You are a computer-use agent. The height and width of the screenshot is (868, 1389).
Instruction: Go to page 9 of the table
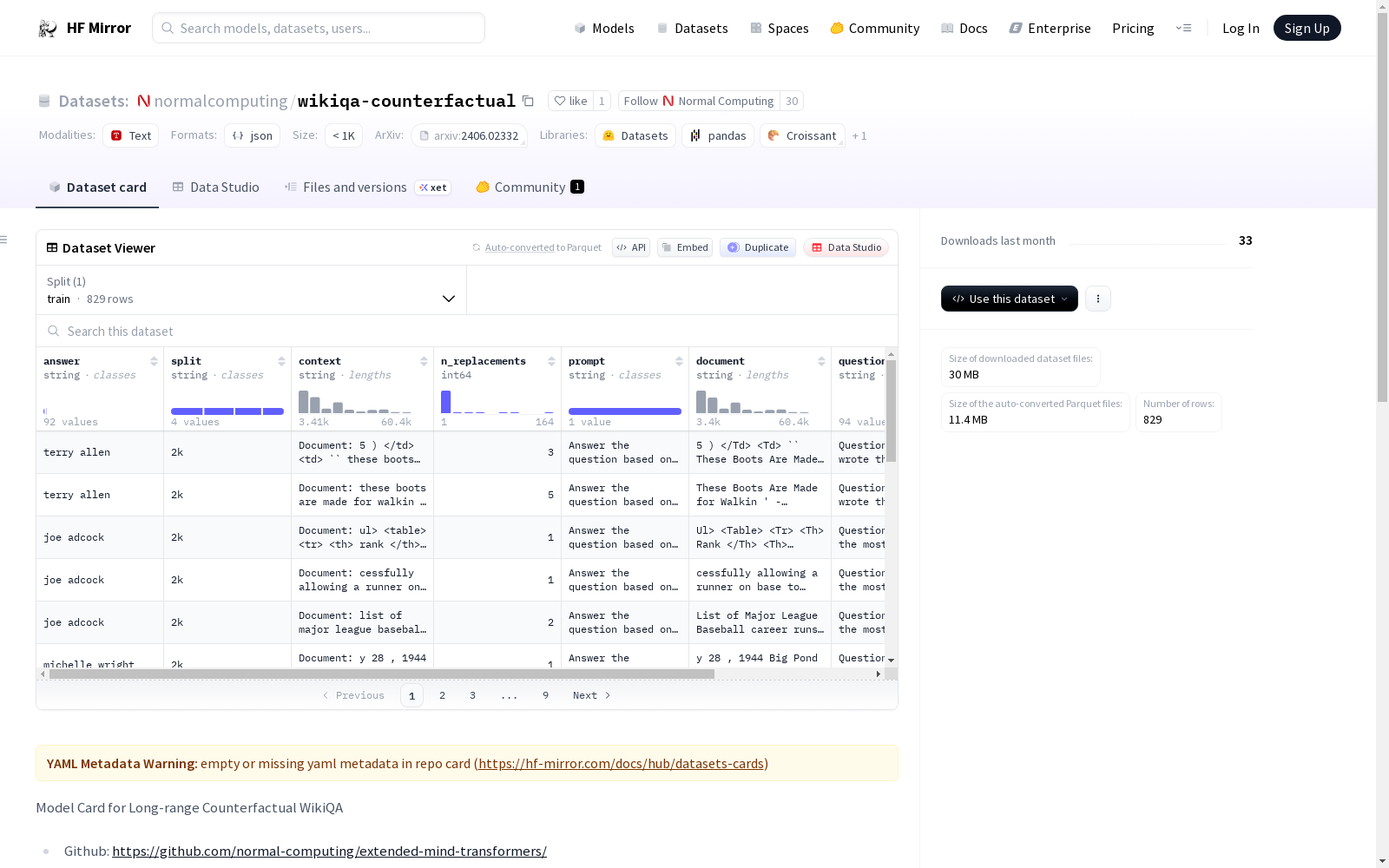(x=545, y=695)
